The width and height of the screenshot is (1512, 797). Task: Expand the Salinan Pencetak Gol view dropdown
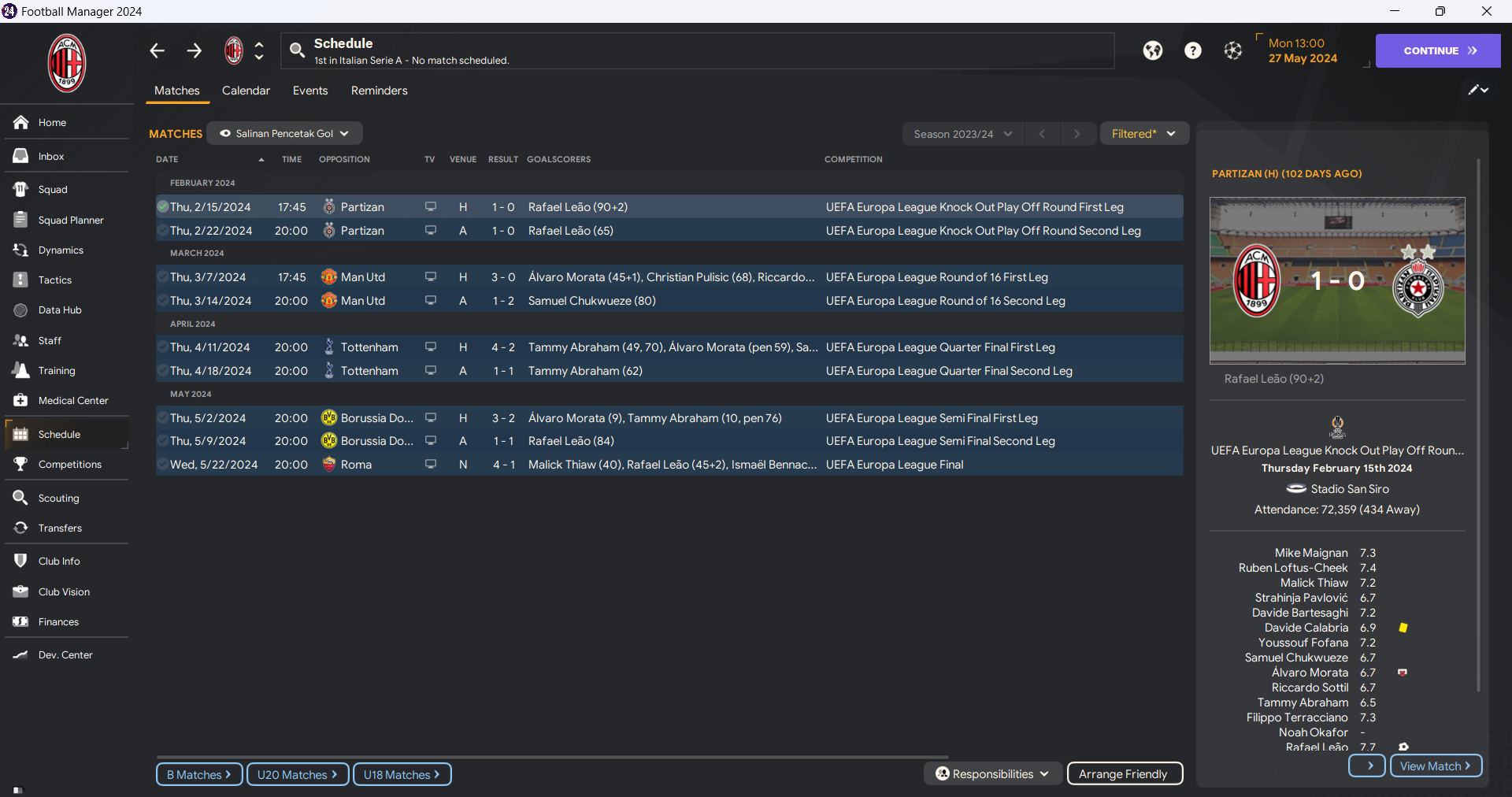(x=284, y=133)
